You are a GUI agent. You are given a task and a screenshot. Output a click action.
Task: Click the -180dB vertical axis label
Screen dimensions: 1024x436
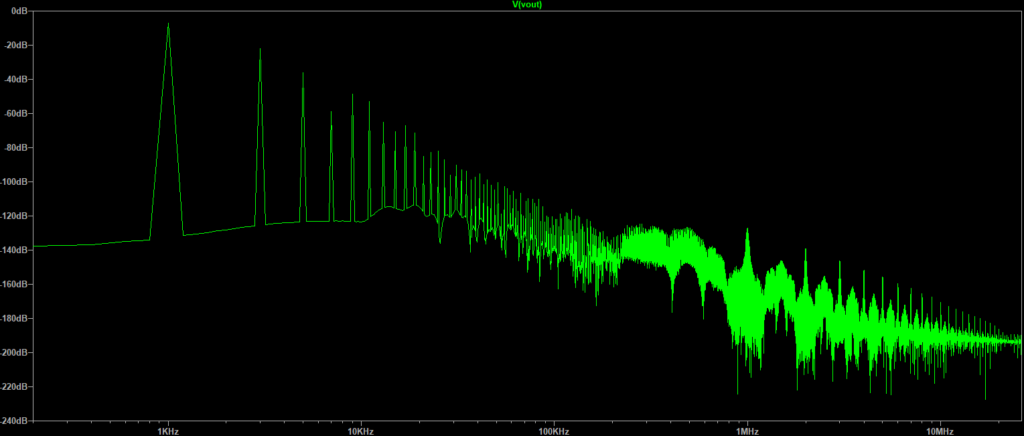tap(15, 318)
